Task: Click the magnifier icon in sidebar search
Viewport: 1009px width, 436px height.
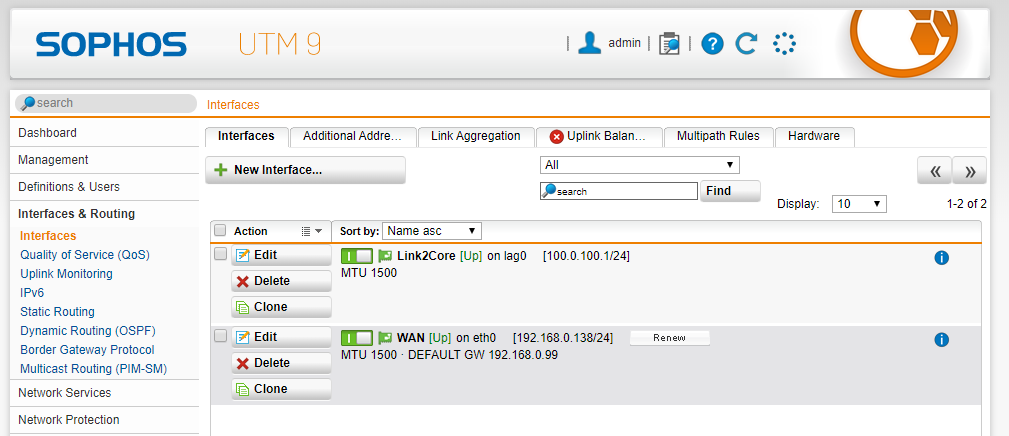Action: [28, 103]
